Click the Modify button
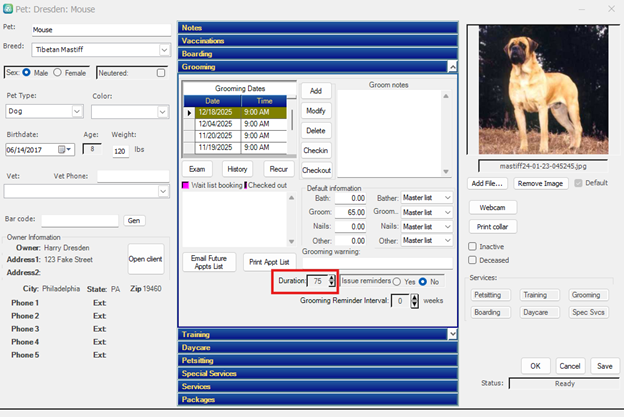The width and height of the screenshot is (624, 417). 316,111
